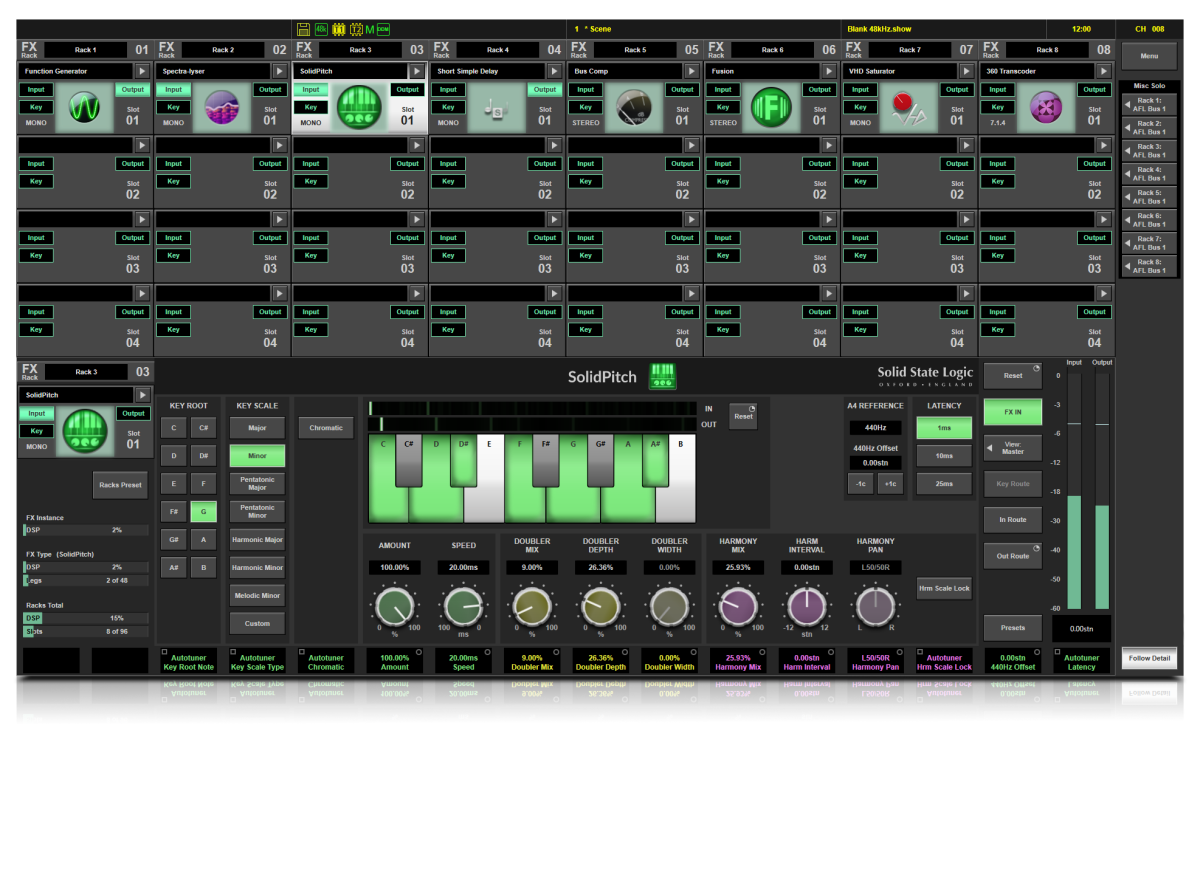
Task: Open SolidPitch dropdown in detail panel
Action: point(142,395)
